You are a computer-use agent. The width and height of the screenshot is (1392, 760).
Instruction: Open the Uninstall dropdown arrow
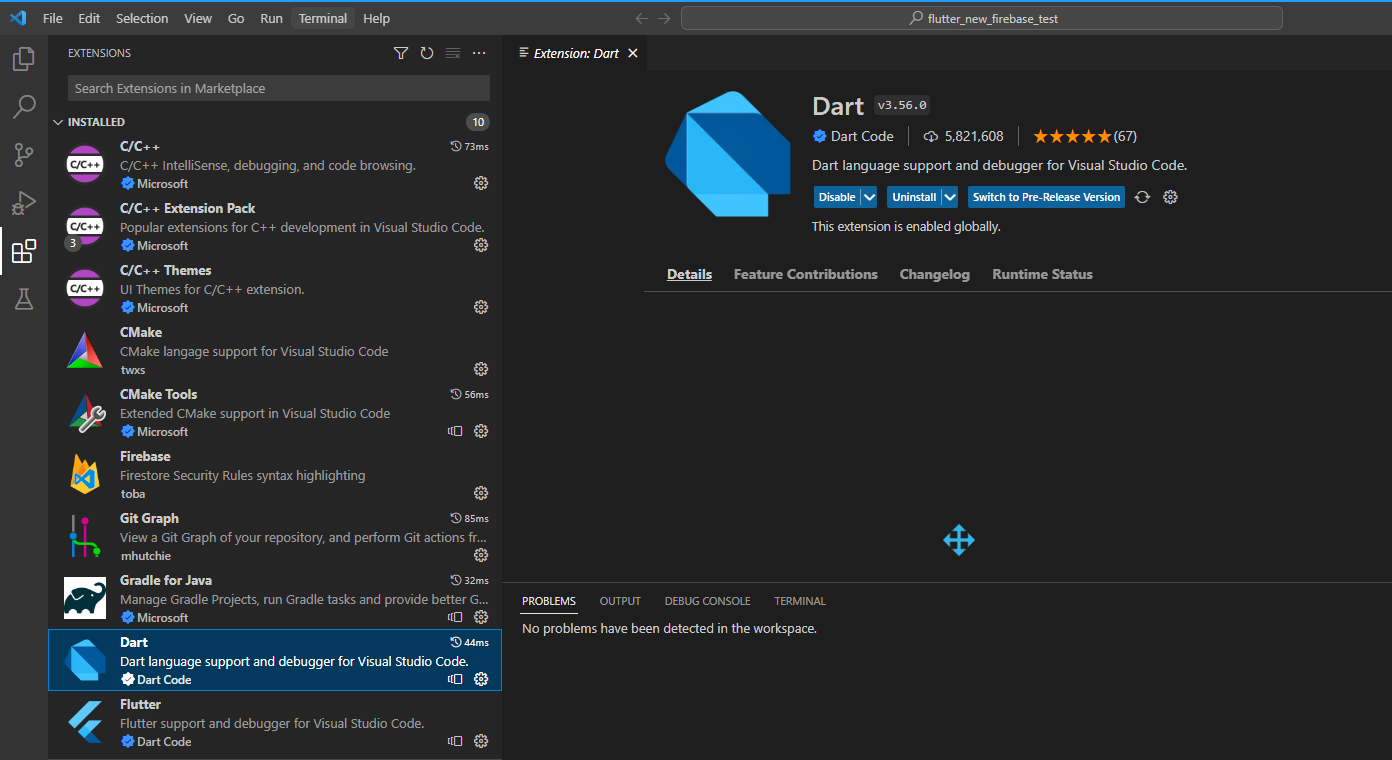[x=950, y=197]
